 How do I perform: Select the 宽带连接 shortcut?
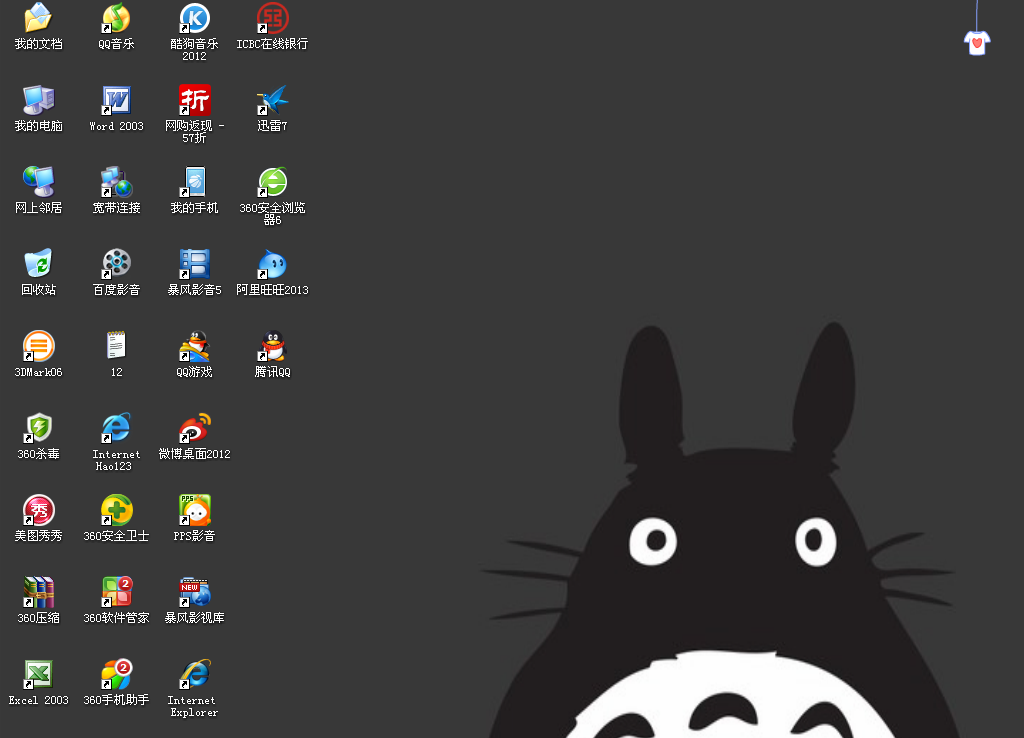coord(116,182)
